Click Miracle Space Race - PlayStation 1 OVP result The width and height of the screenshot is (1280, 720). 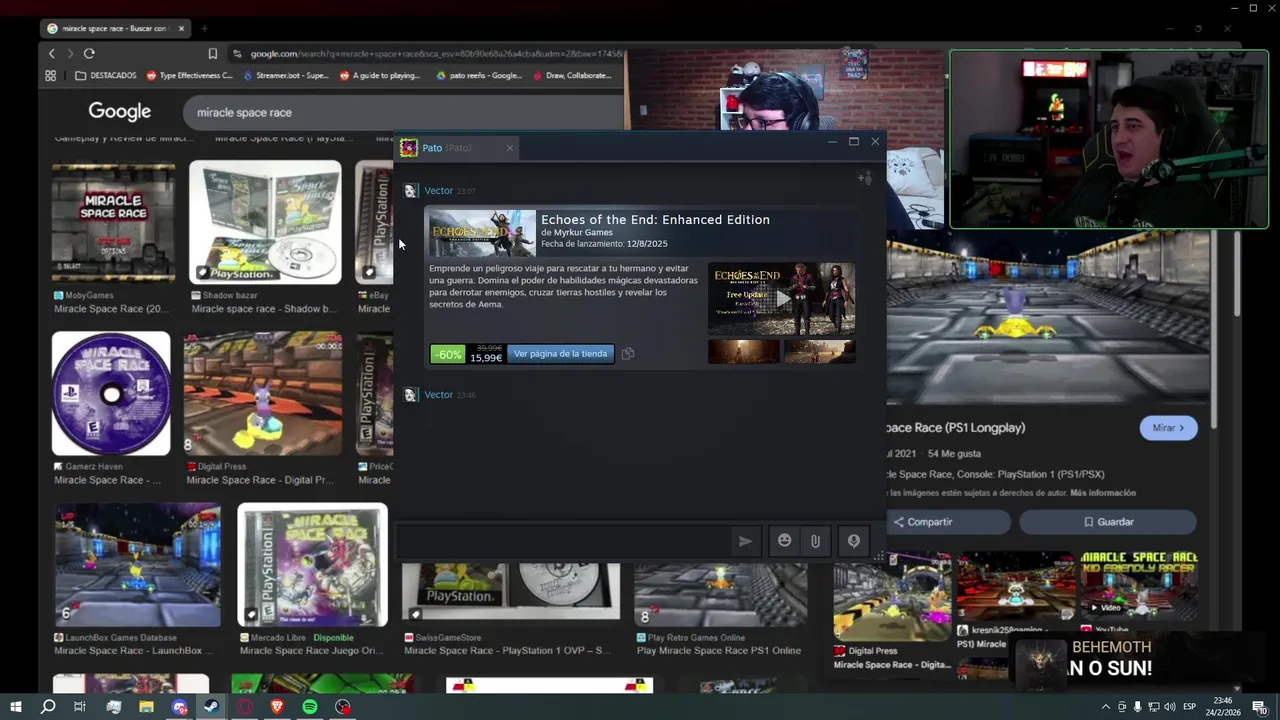[x=507, y=651]
